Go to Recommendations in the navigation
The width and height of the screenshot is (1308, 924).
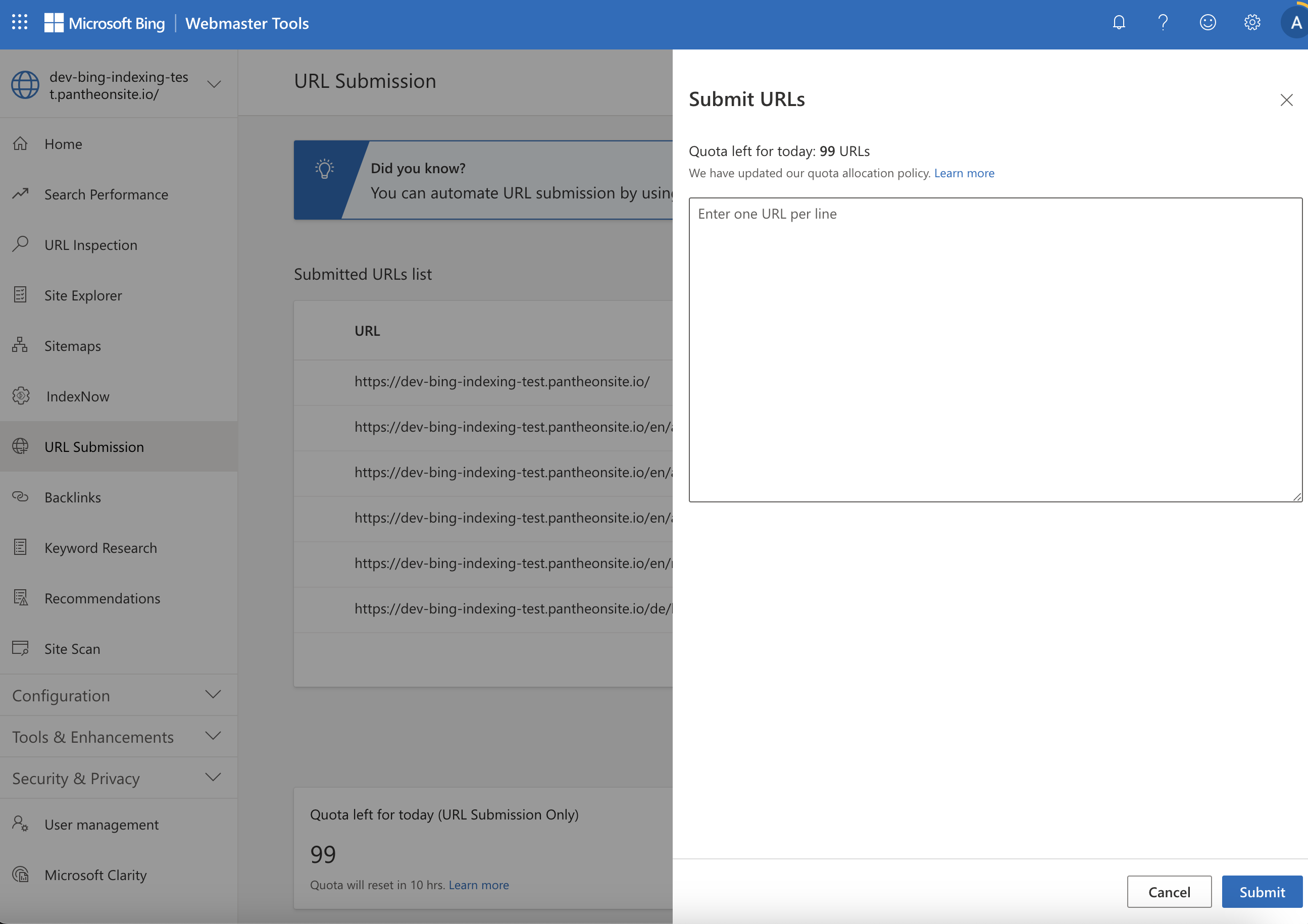point(103,598)
